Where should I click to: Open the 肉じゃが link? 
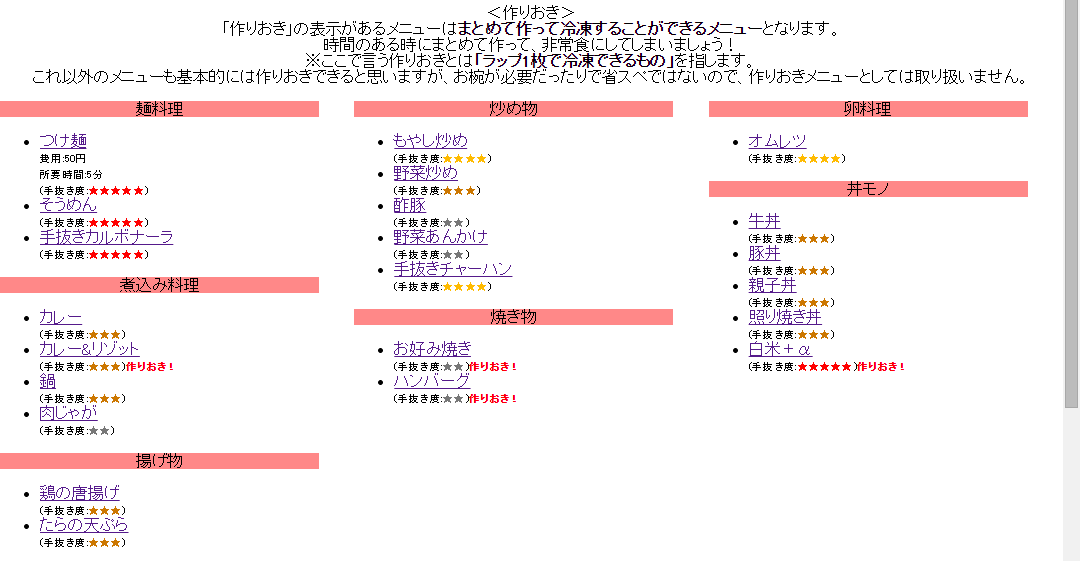click(x=68, y=413)
